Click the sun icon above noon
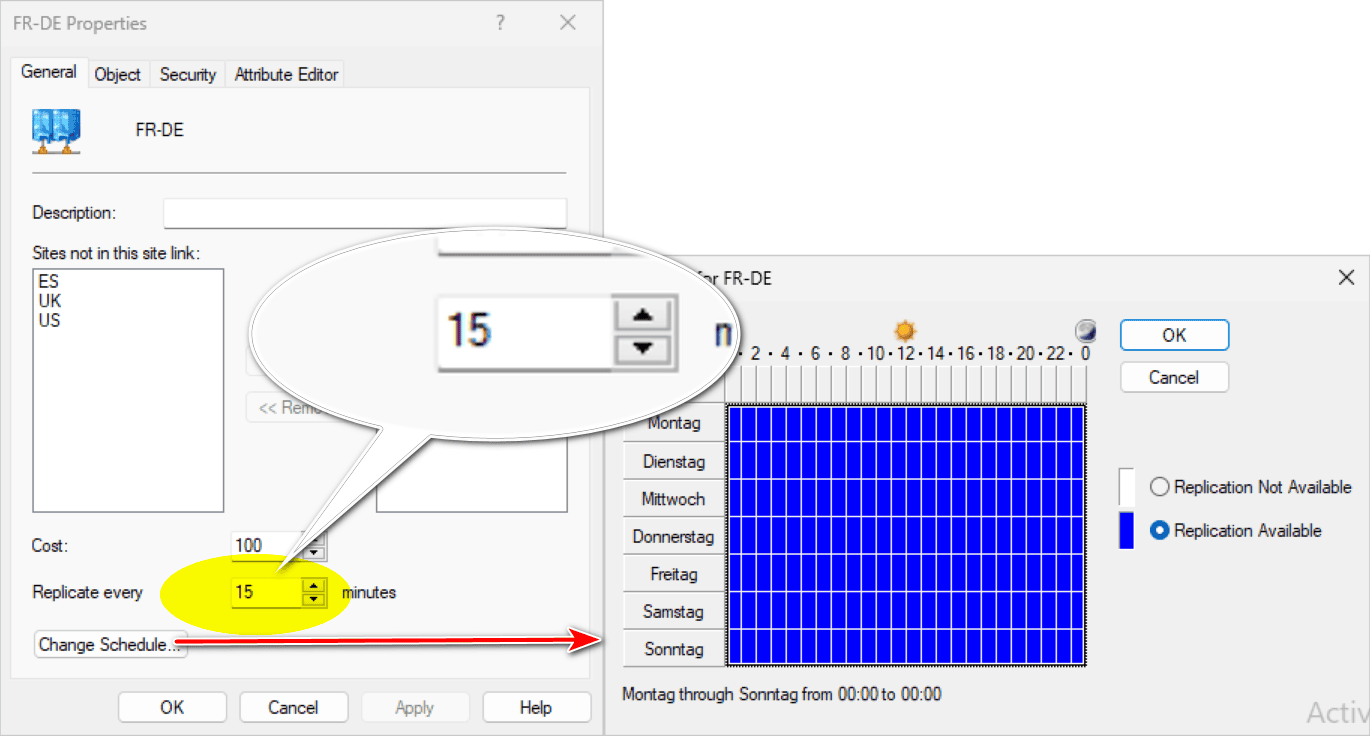Screen dimensions: 1370x736 point(905,331)
